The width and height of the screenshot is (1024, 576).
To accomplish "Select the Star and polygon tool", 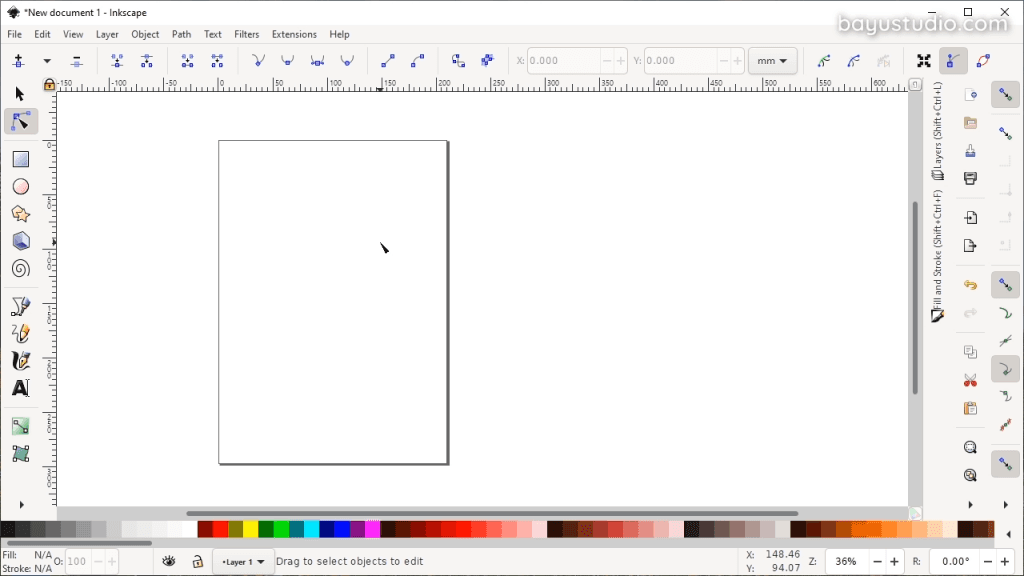I will pos(21,214).
